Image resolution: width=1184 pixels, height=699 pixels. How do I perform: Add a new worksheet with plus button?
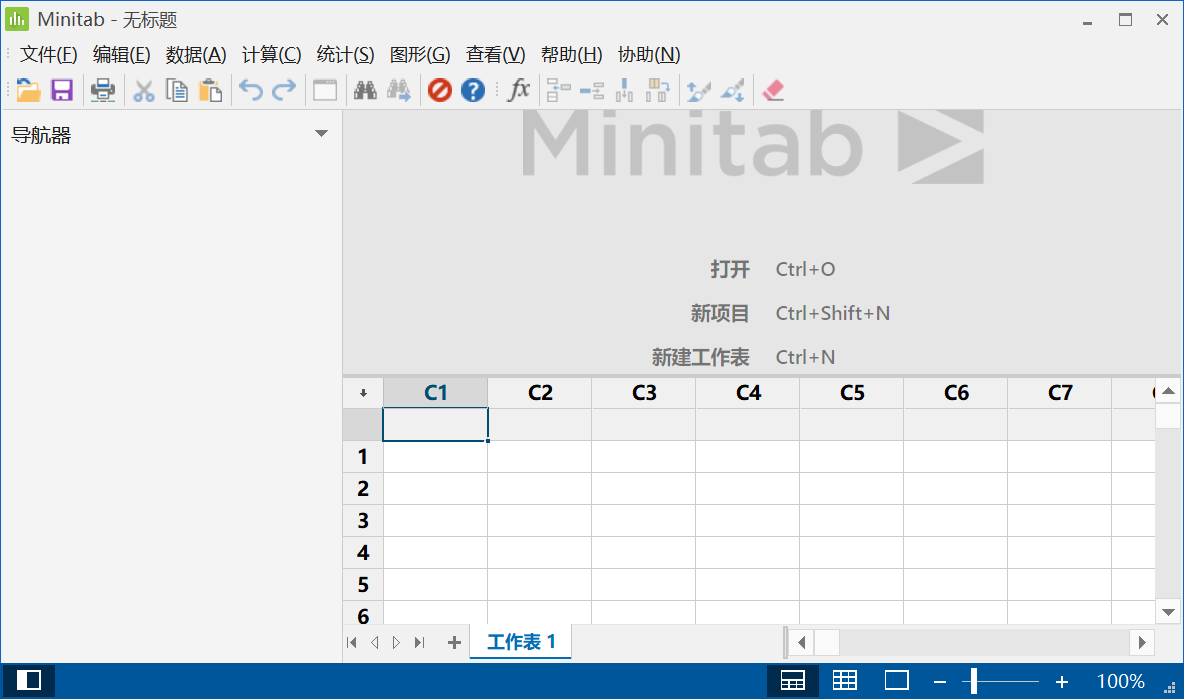(454, 642)
